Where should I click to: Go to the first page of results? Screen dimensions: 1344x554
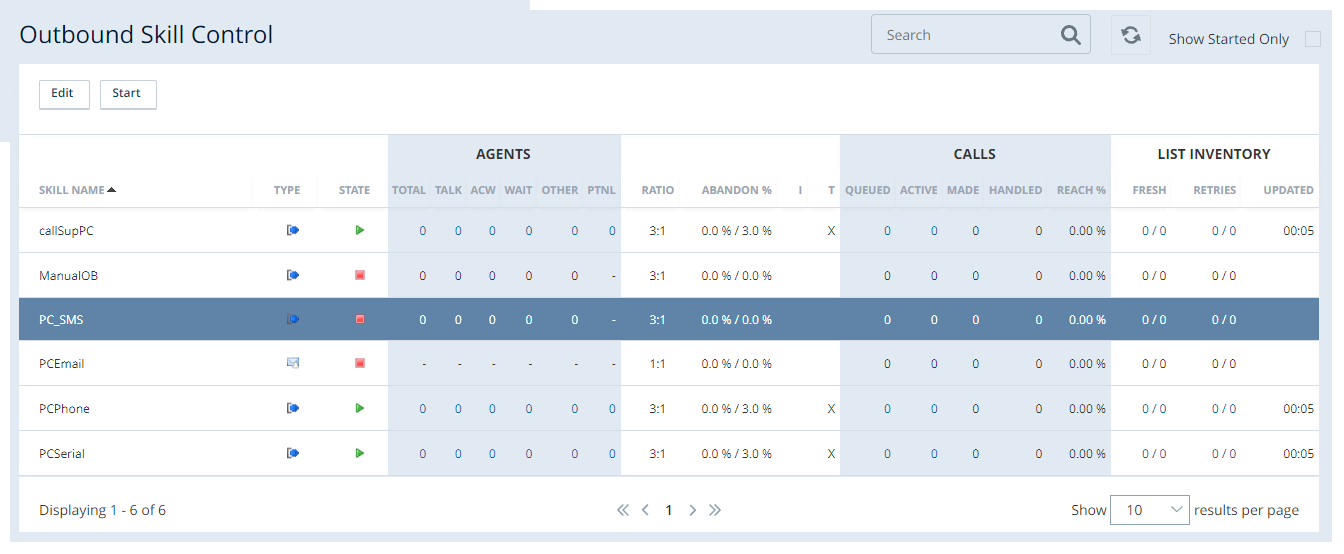623,510
